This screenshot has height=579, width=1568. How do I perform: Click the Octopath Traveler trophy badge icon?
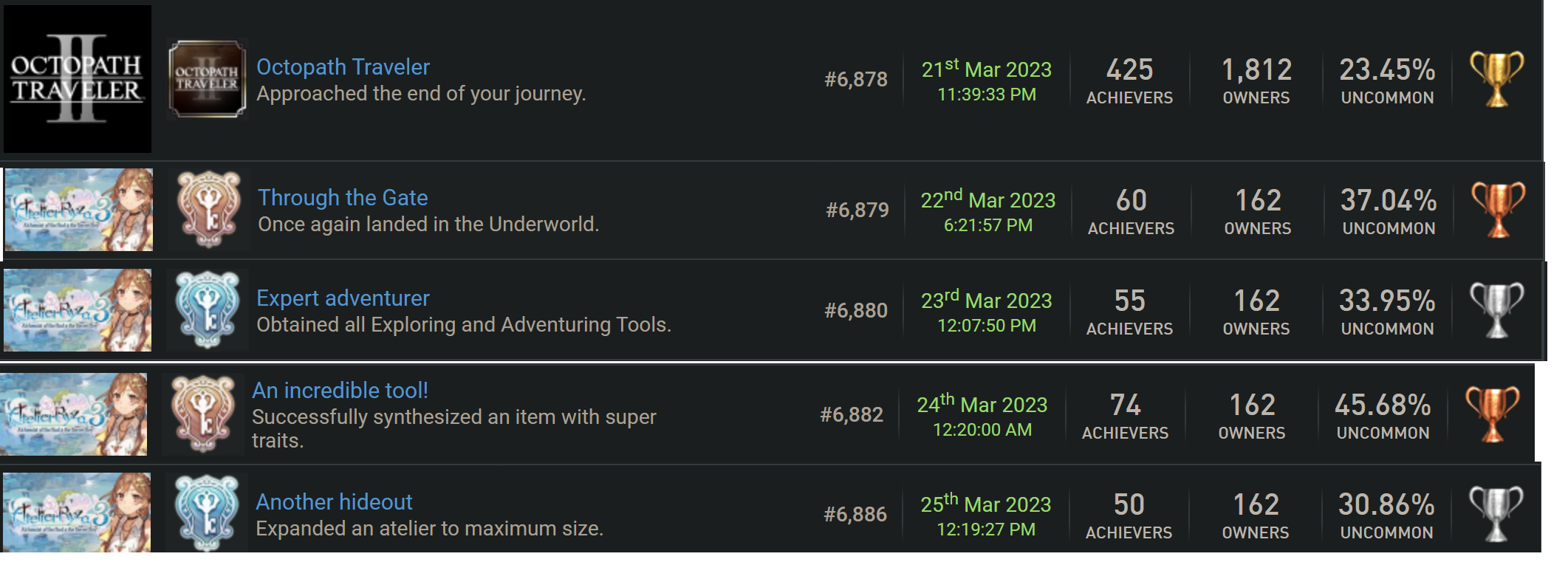(208, 79)
